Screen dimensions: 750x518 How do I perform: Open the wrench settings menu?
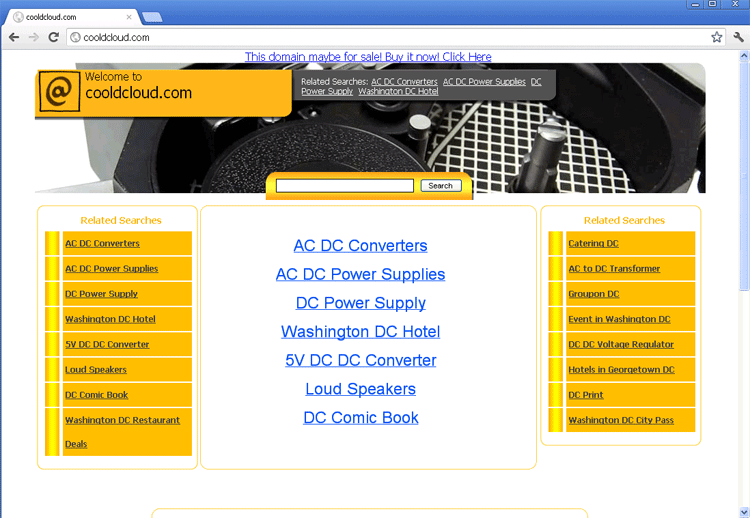pos(738,37)
